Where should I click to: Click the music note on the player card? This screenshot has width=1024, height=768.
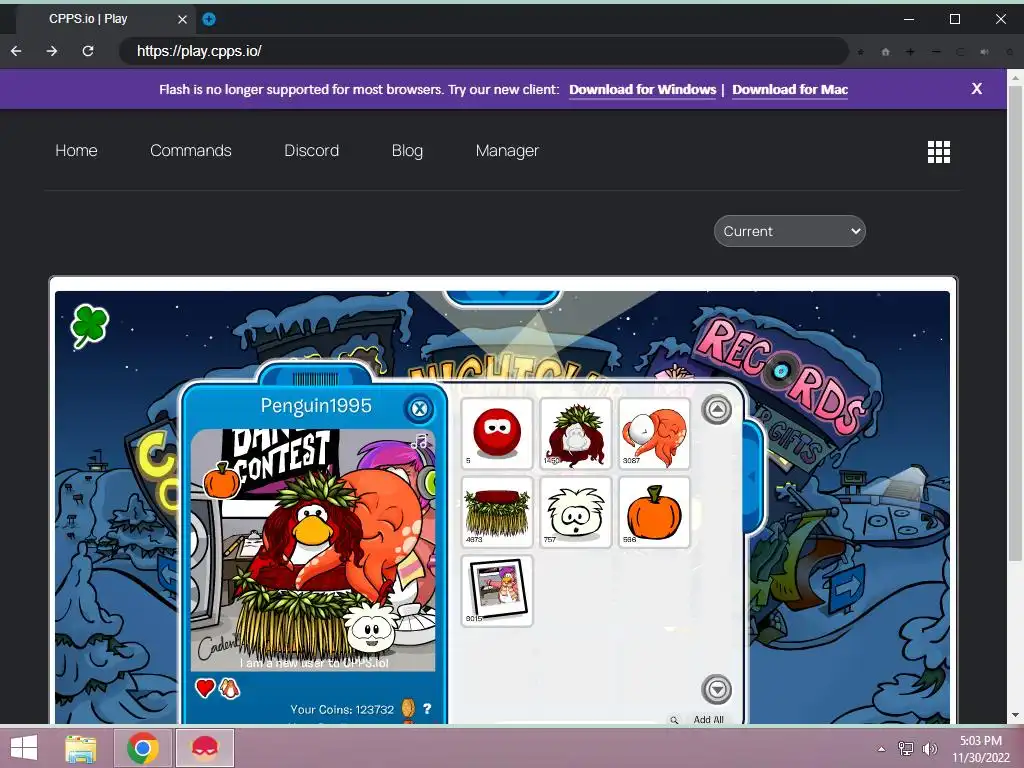coord(420,441)
